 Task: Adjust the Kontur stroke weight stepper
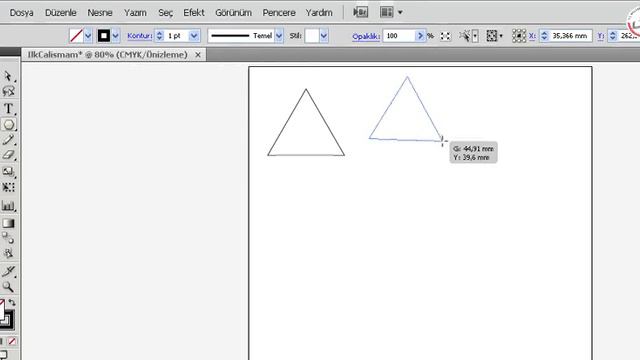pos(160,36)
